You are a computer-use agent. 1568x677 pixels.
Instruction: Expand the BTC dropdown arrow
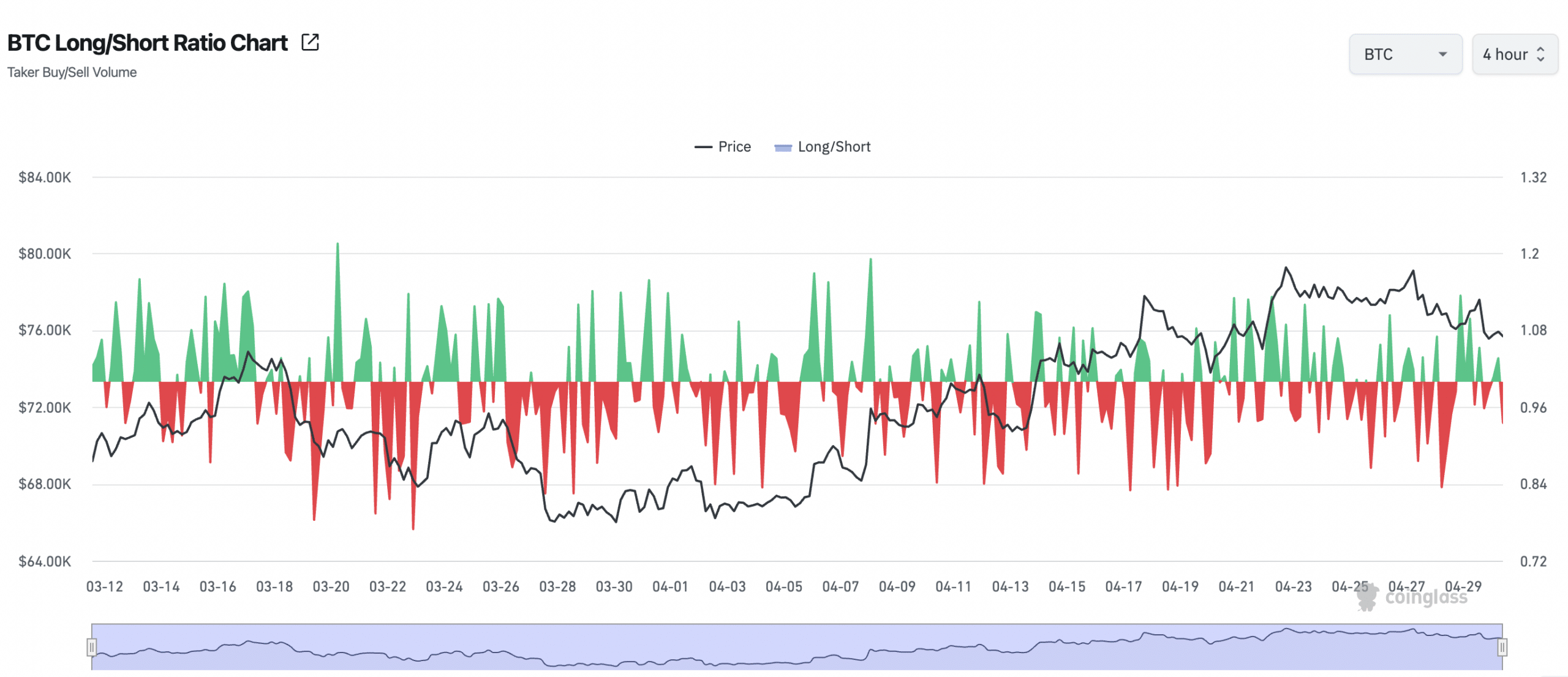coord(1442,54)
